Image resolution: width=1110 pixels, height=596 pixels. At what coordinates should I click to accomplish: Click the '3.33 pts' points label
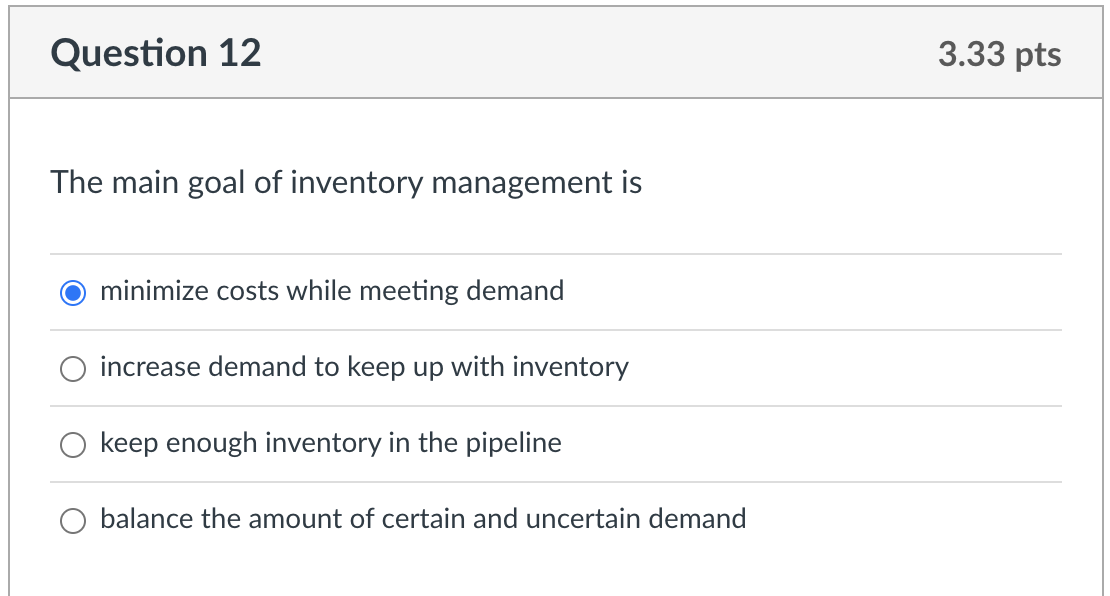1000,55
